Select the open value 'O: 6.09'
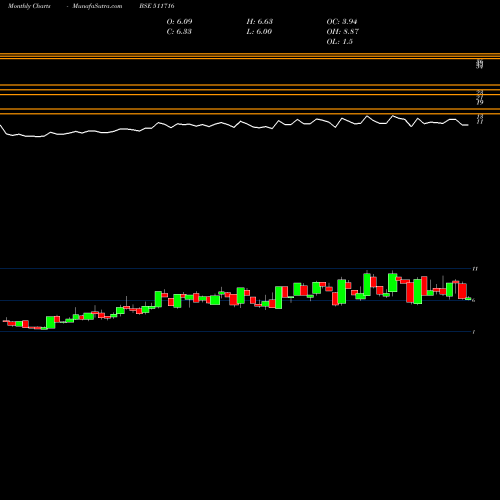 179,22
